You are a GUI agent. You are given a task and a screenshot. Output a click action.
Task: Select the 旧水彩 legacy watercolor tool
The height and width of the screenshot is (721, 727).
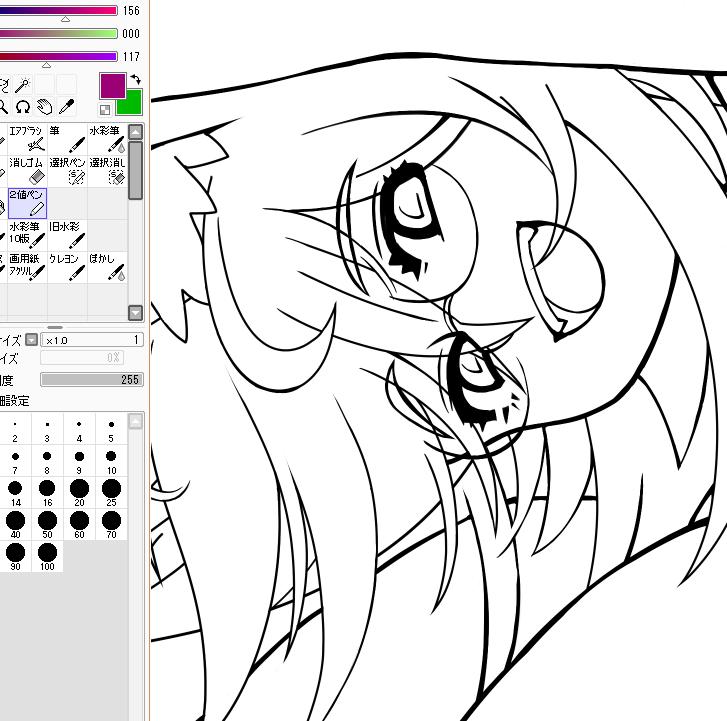(67, 235)
